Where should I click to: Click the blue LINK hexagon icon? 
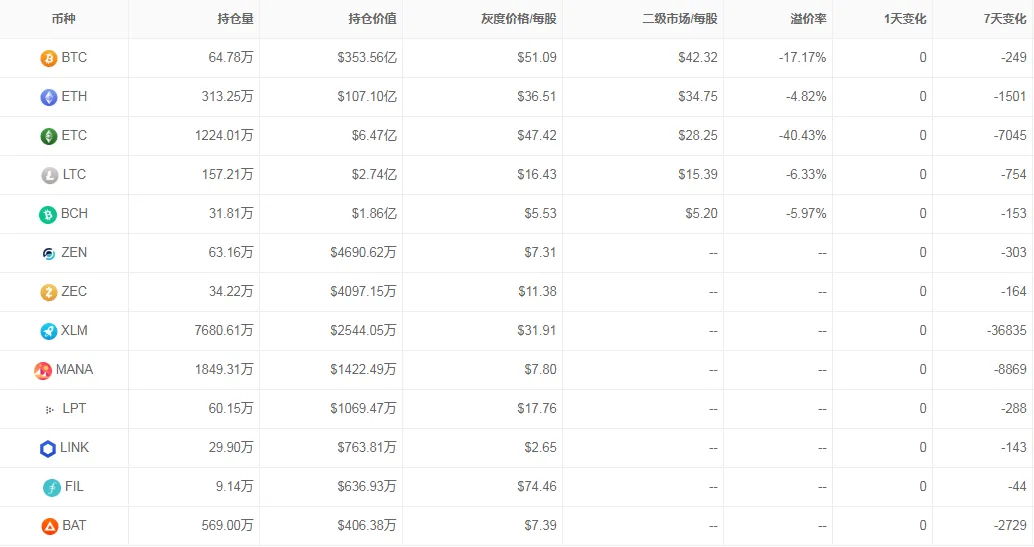click(47, 449)
